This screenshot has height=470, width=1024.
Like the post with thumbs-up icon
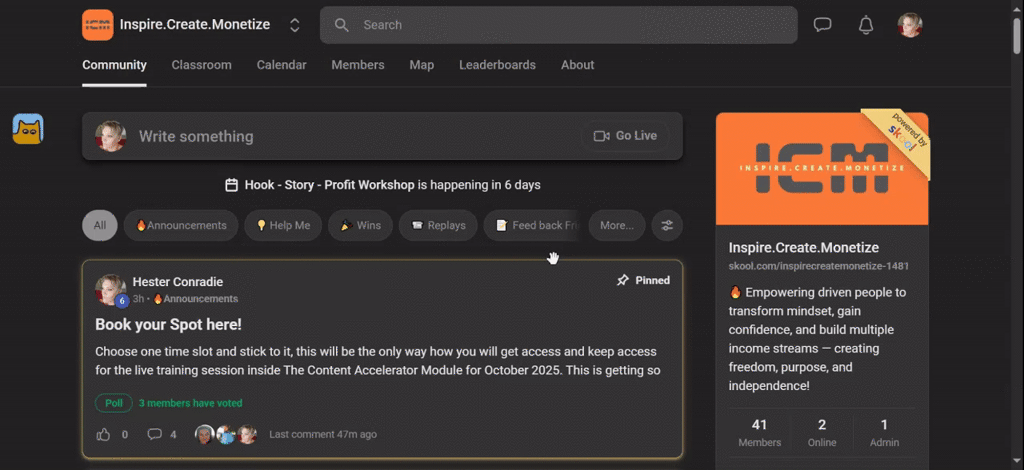[103, 434]
